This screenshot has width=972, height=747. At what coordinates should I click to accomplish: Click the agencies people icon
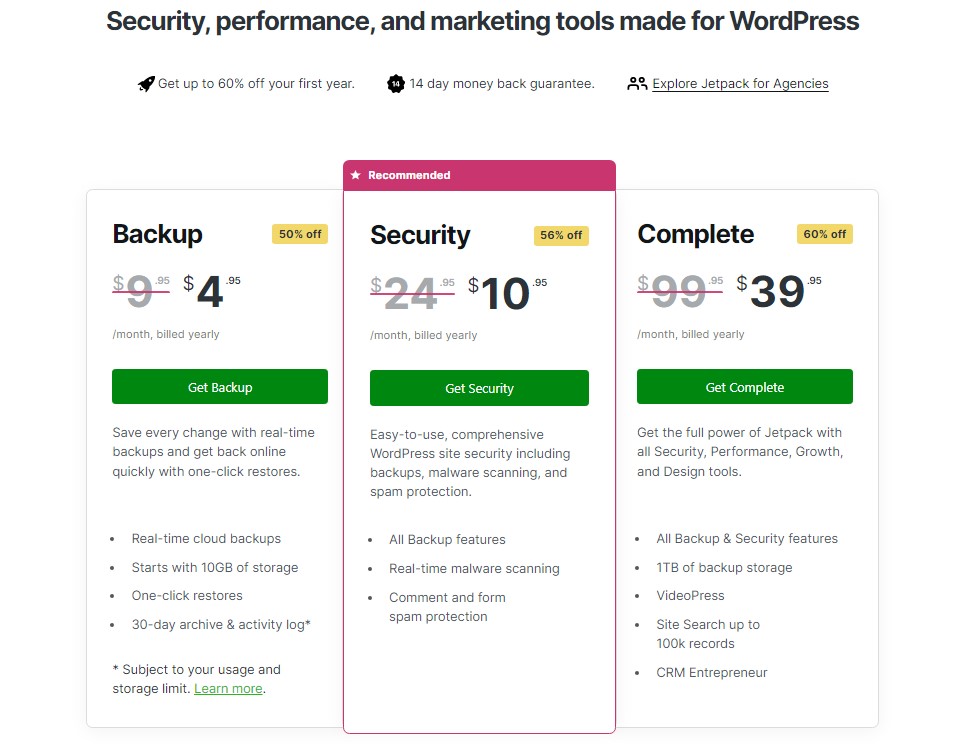coord(637,84)
